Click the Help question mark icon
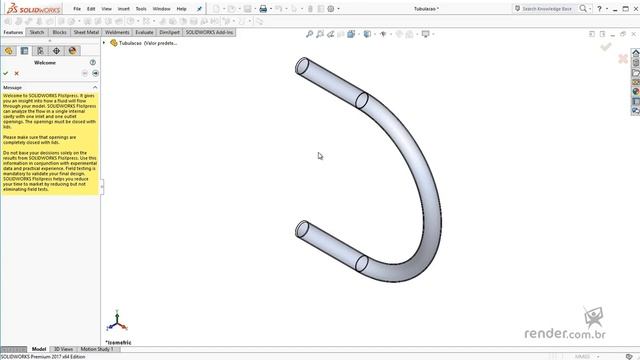Image resolution: width=640 pixels, height=360 pixels. (x=599, y=9)
